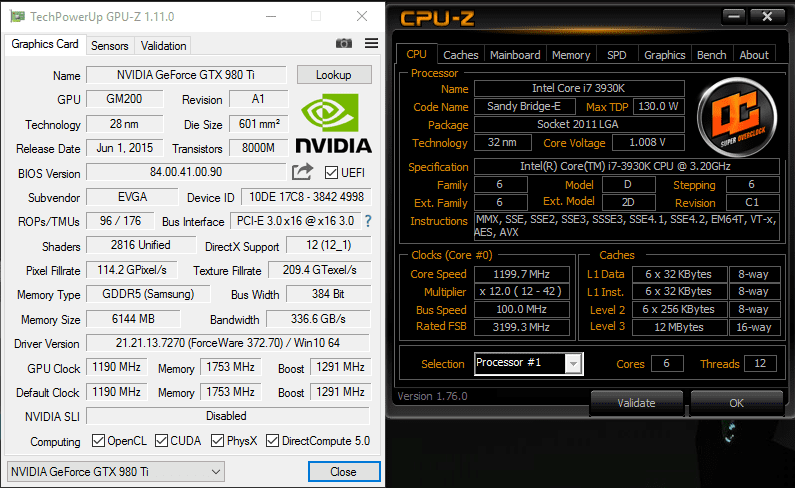Click the Validate button in CPU-Z
The width and height of the screenshot is (795, 488).
click(636, 403)
